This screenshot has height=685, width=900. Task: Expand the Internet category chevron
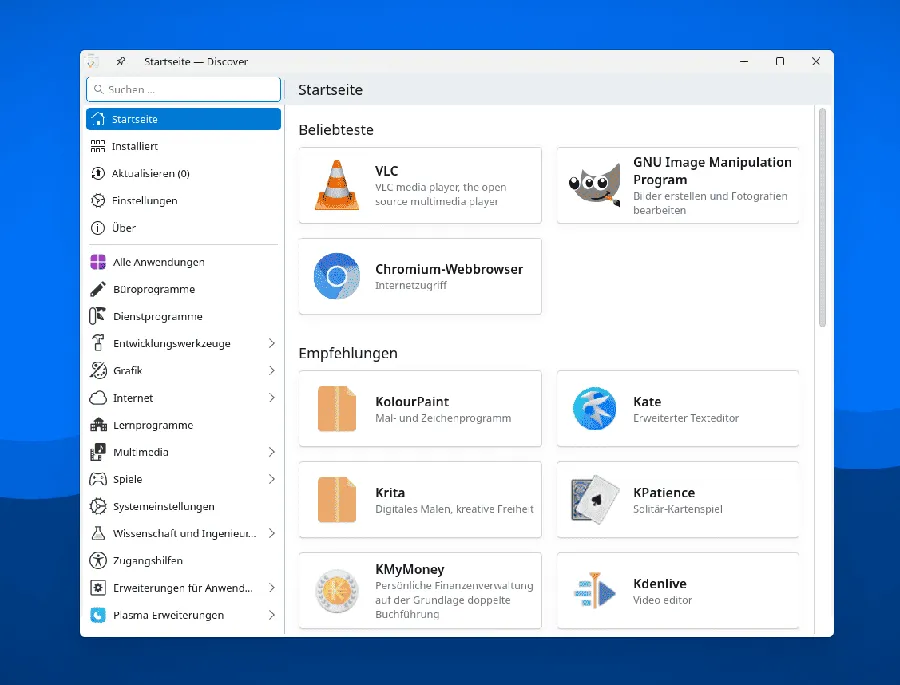(271, 398)
